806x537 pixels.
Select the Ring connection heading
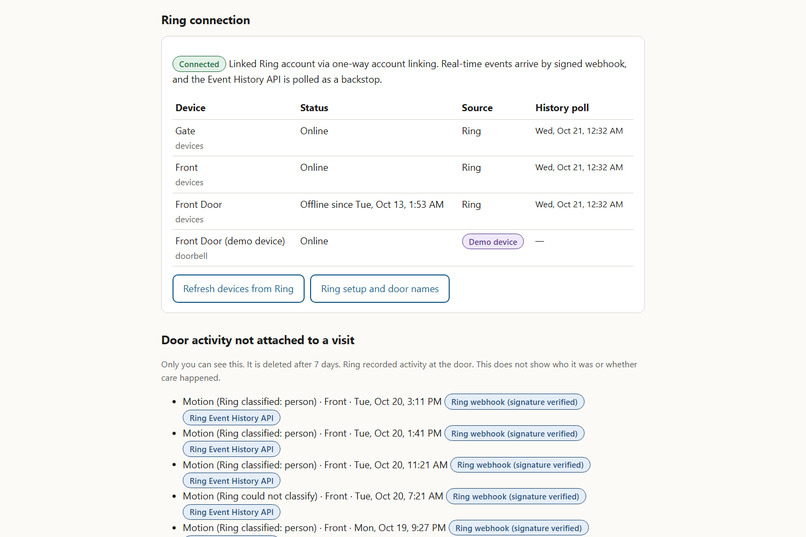tap(206, 20)
